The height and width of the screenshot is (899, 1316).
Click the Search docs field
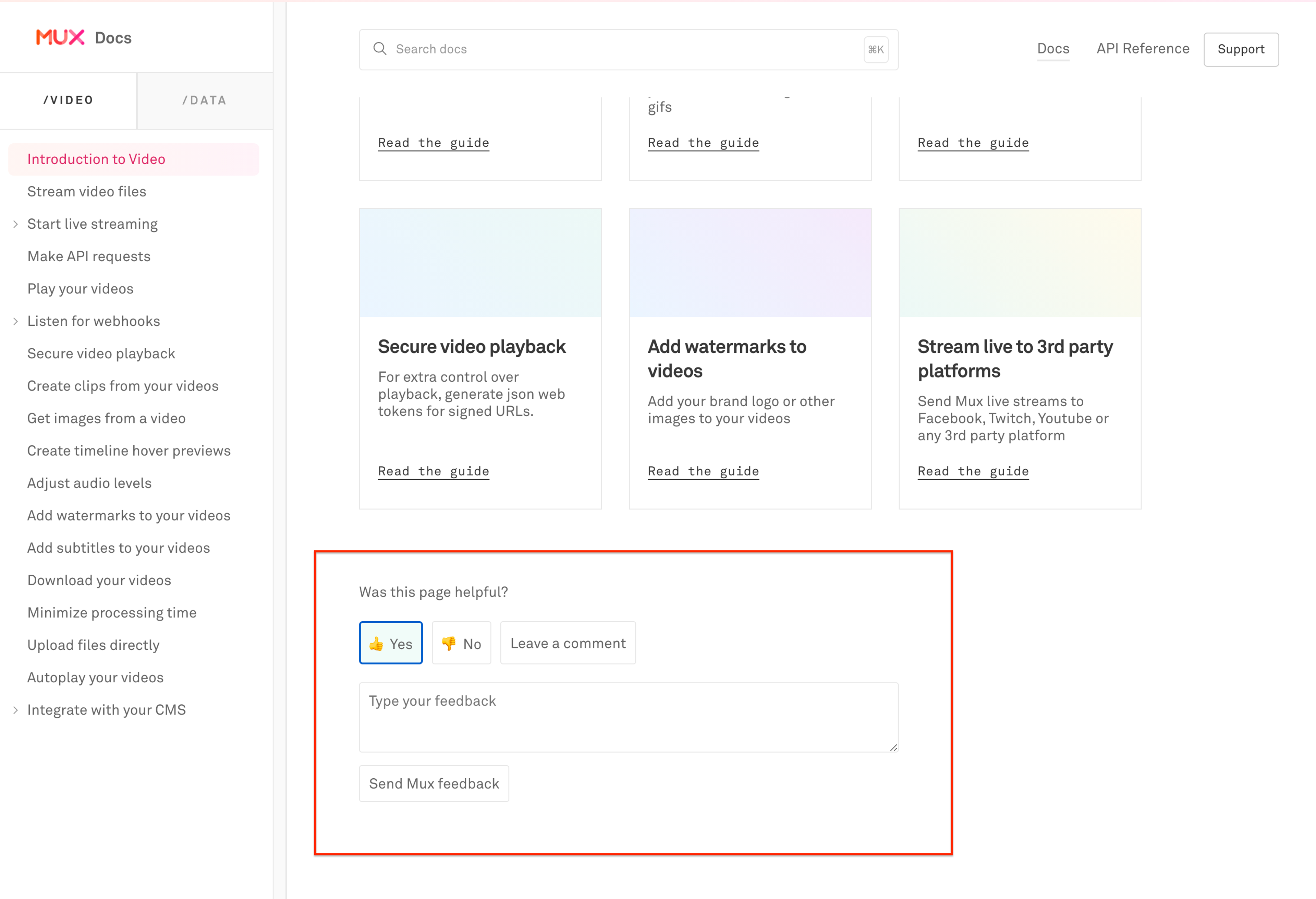(x=623, y=49)
